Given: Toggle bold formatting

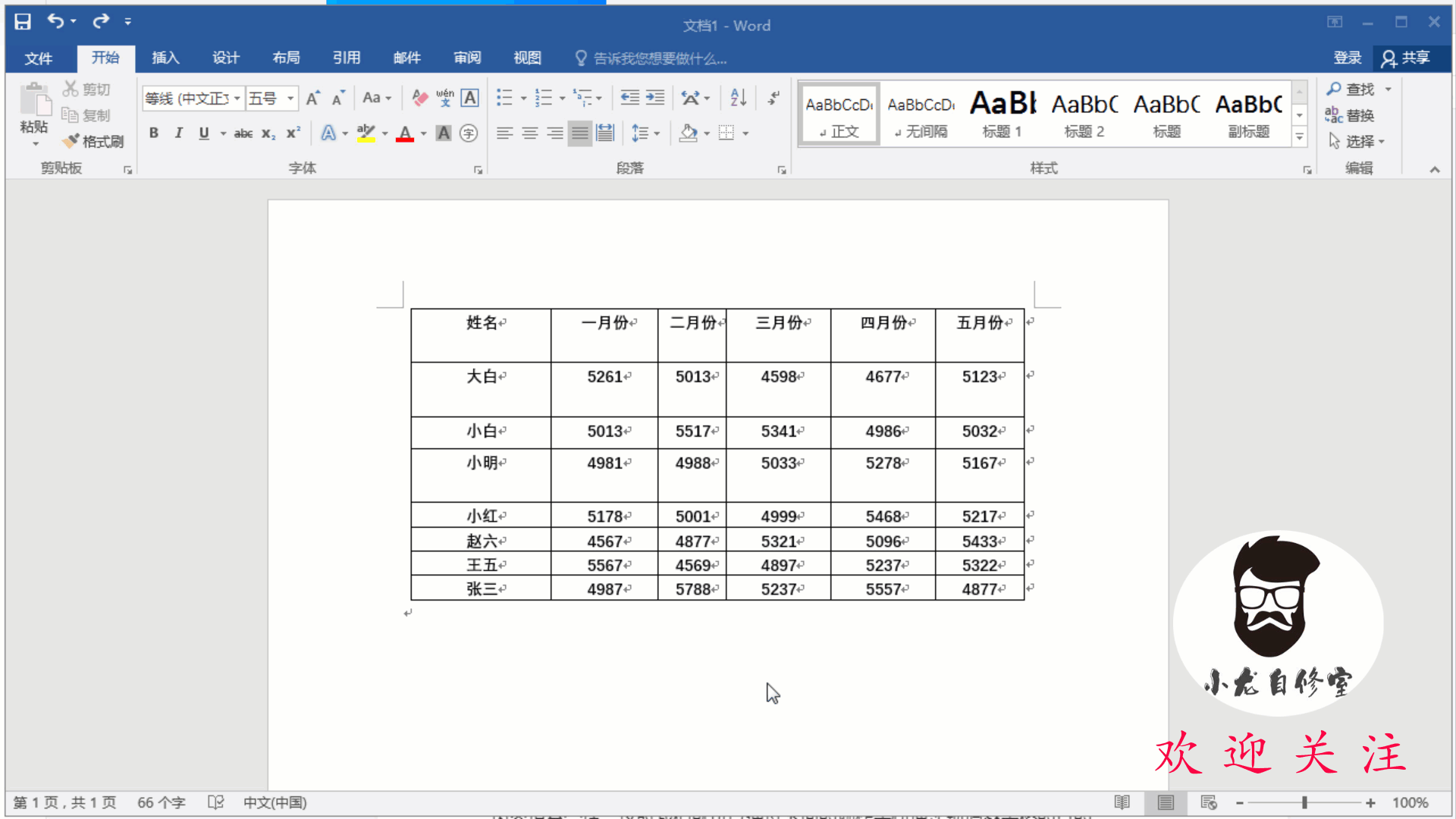Looking at the screenshot, I should click(154, 133).
